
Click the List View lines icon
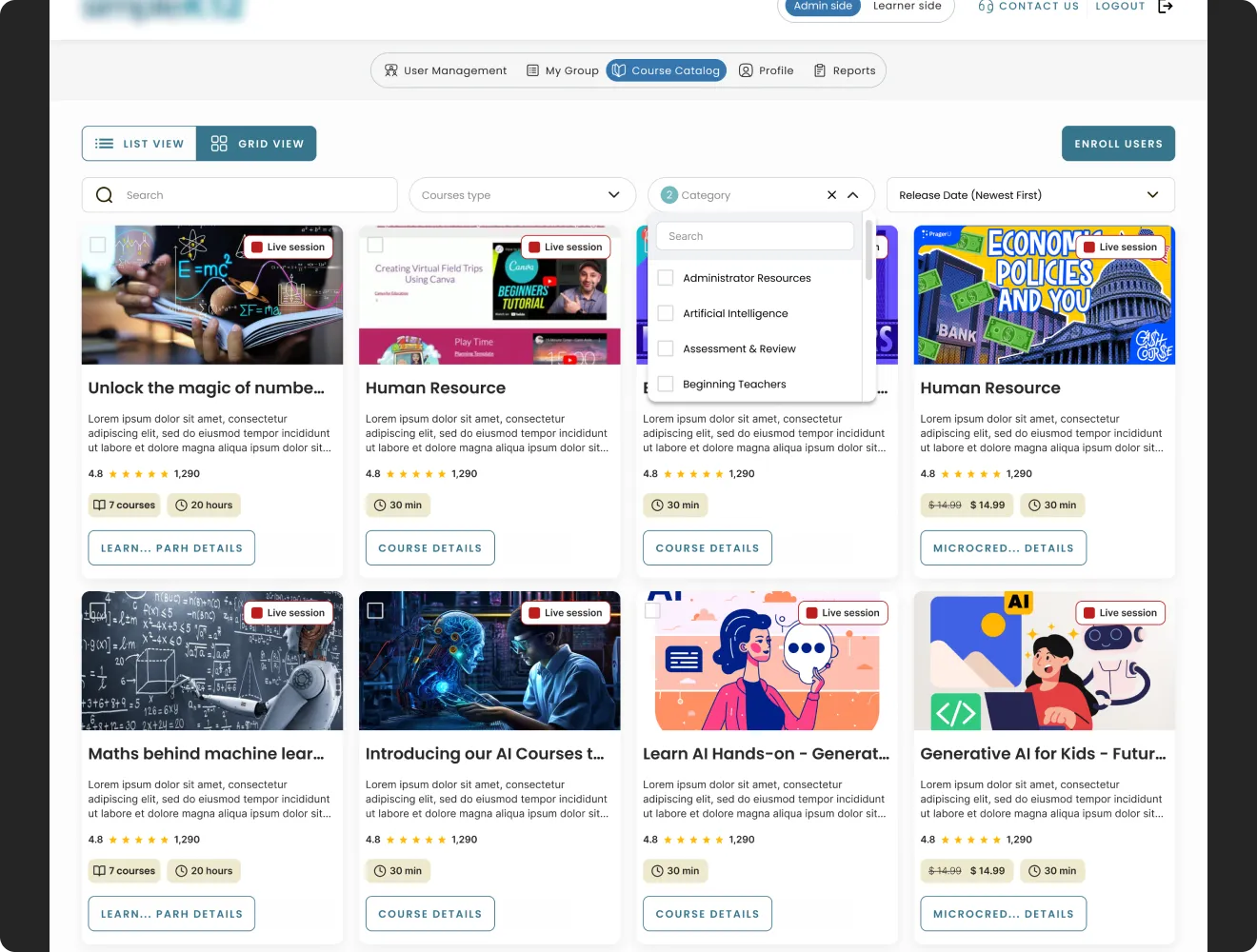(105, 144)
